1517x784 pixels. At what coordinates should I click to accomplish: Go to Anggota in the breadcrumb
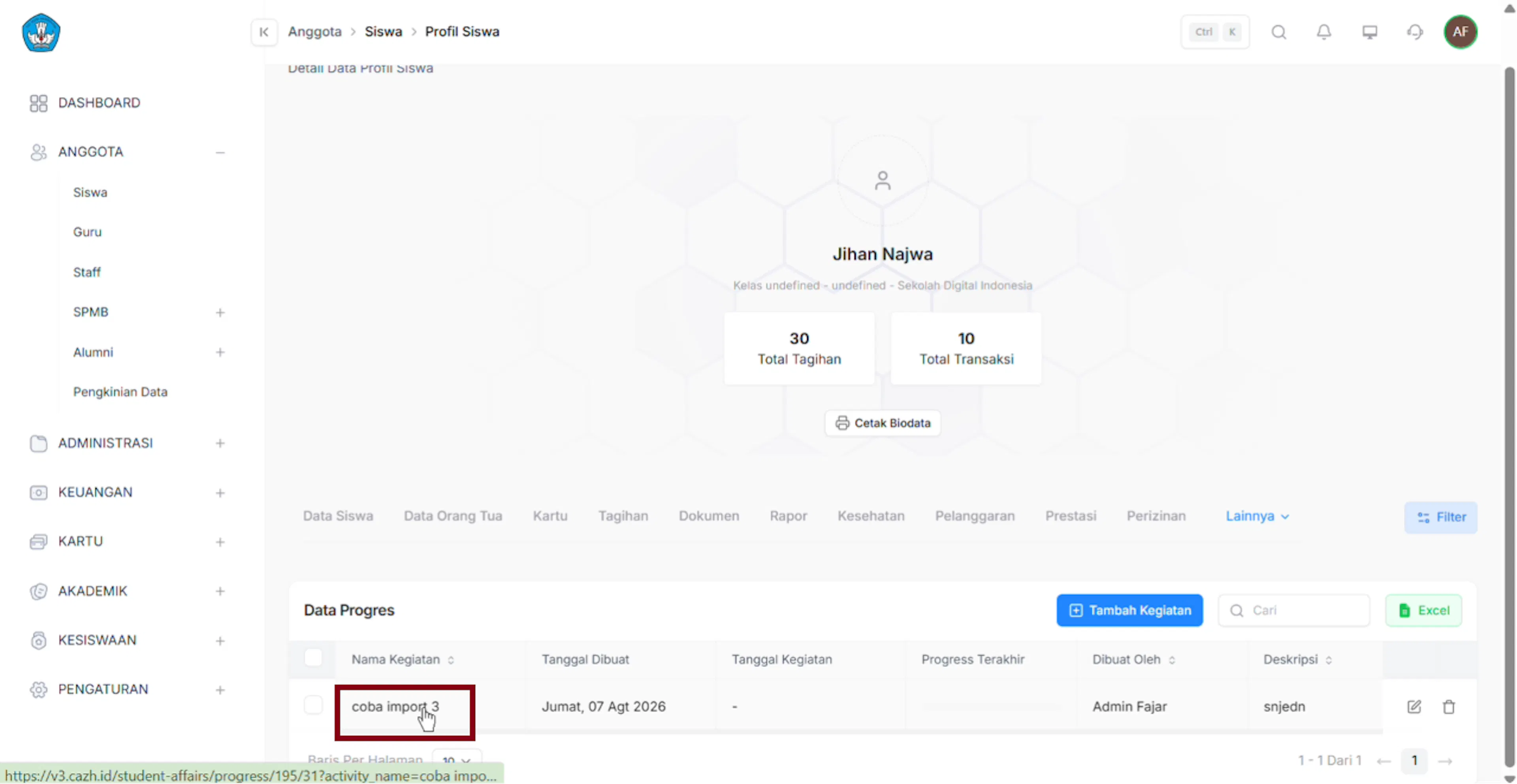pyautogui.click(x=314, y=32)
